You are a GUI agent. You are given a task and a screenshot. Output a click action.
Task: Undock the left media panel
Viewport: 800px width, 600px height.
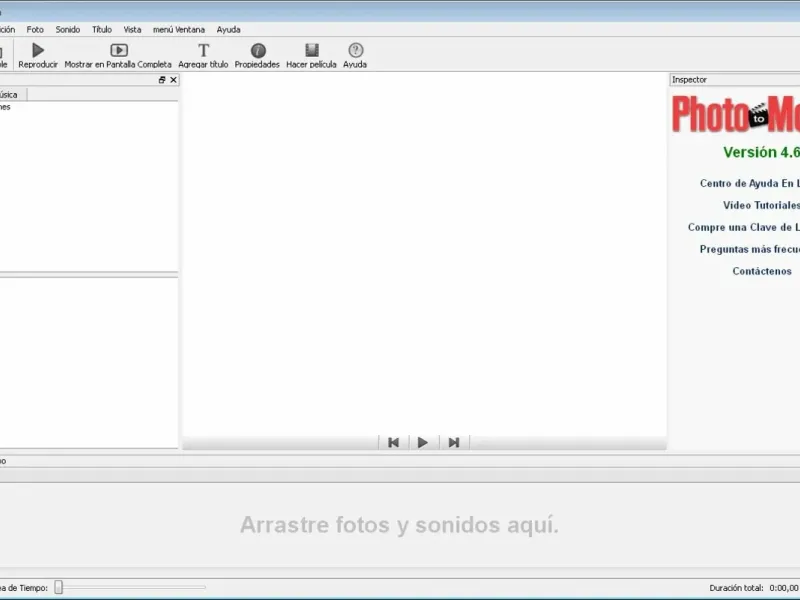pos(162,80)
